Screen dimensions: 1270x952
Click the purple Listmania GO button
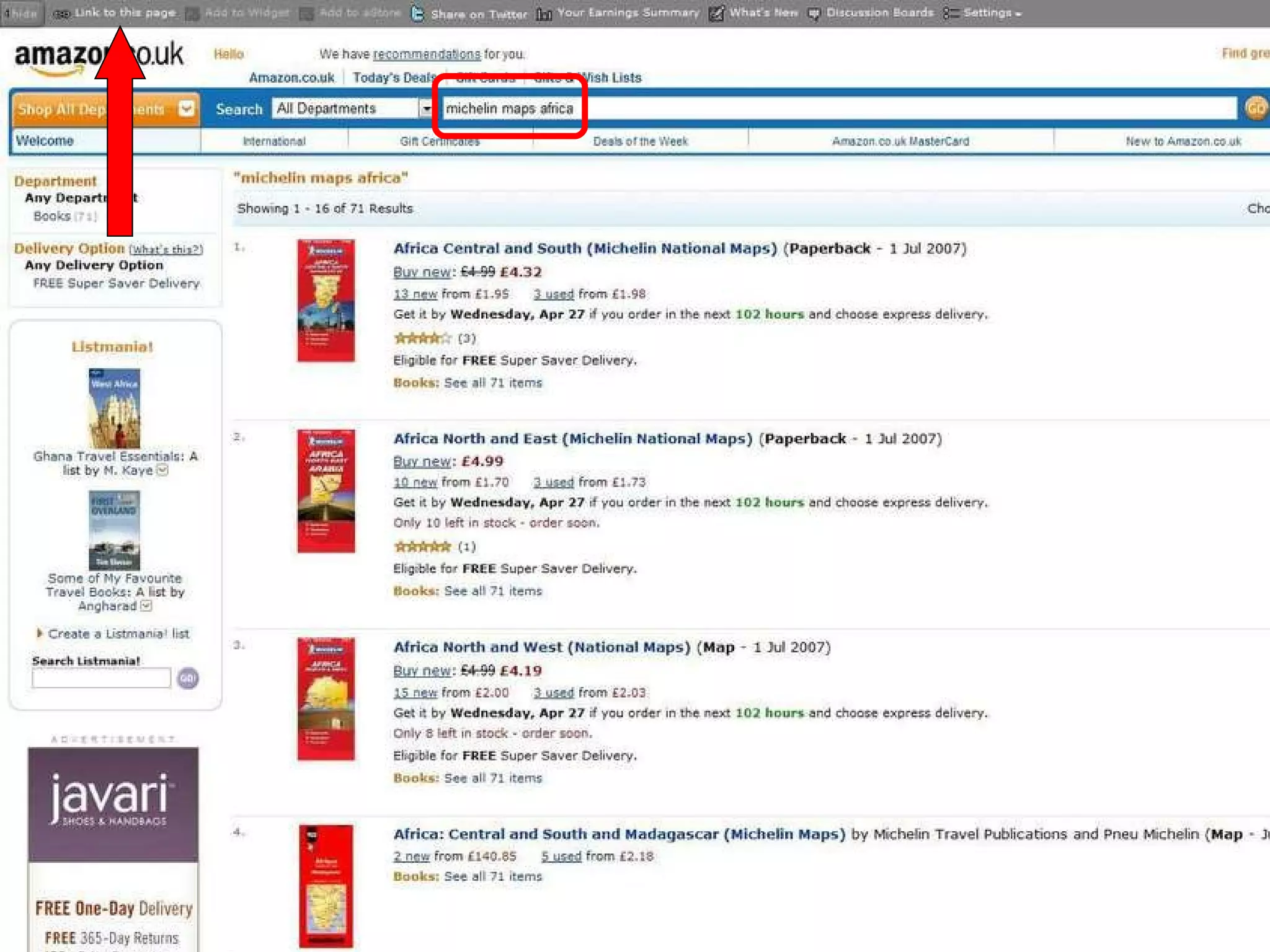[188, 678]
